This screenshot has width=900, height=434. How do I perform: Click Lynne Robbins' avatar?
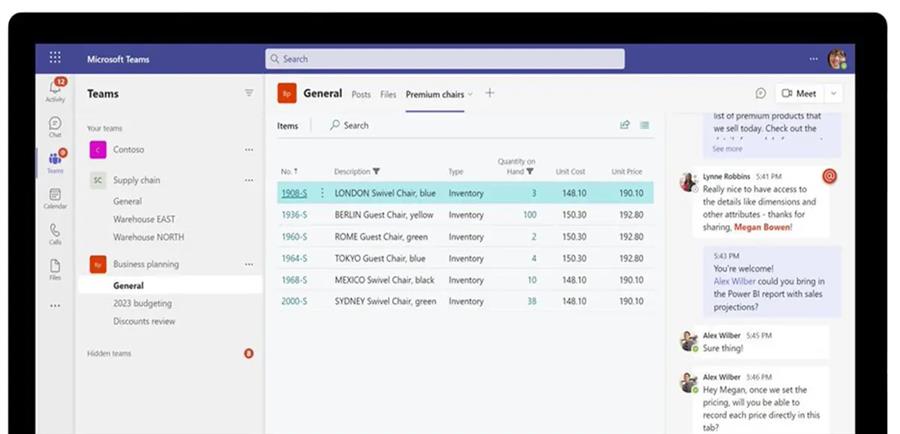tap(688, 182)
